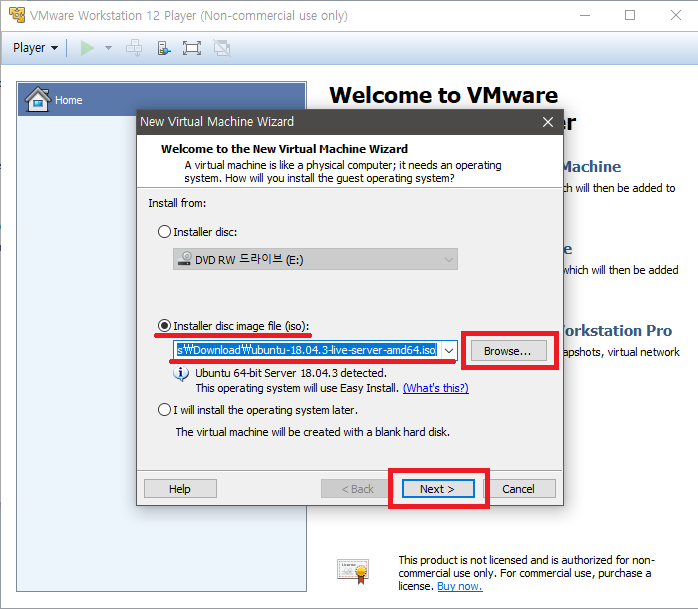Enter full screen mode via toolbar icon
This screenshot has height=609, width=698.
coord(192,48)
